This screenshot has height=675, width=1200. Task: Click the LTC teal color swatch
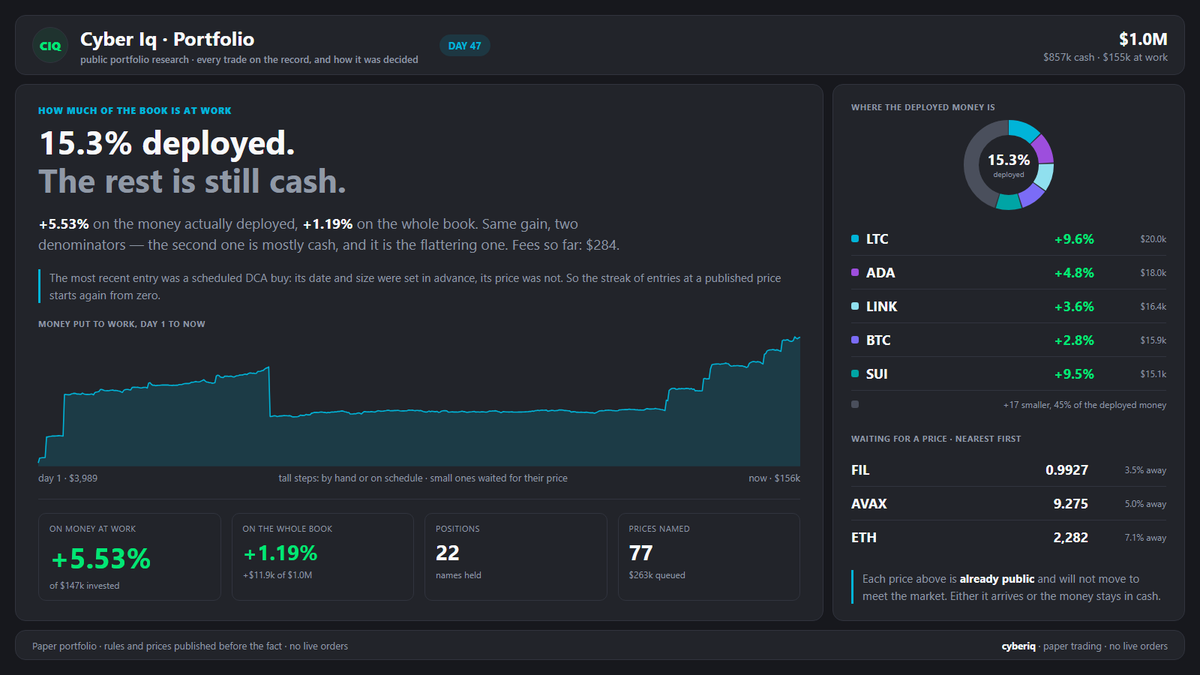coord(854,239)
